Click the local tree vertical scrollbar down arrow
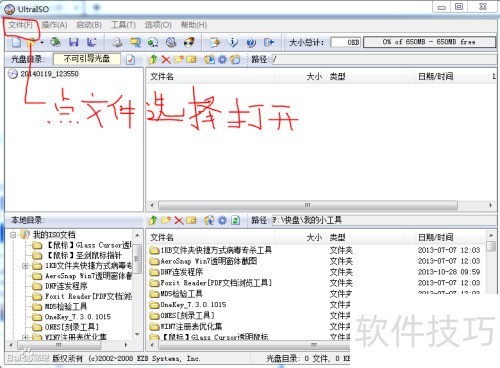The image size is (500, 368). click(137, 334)
